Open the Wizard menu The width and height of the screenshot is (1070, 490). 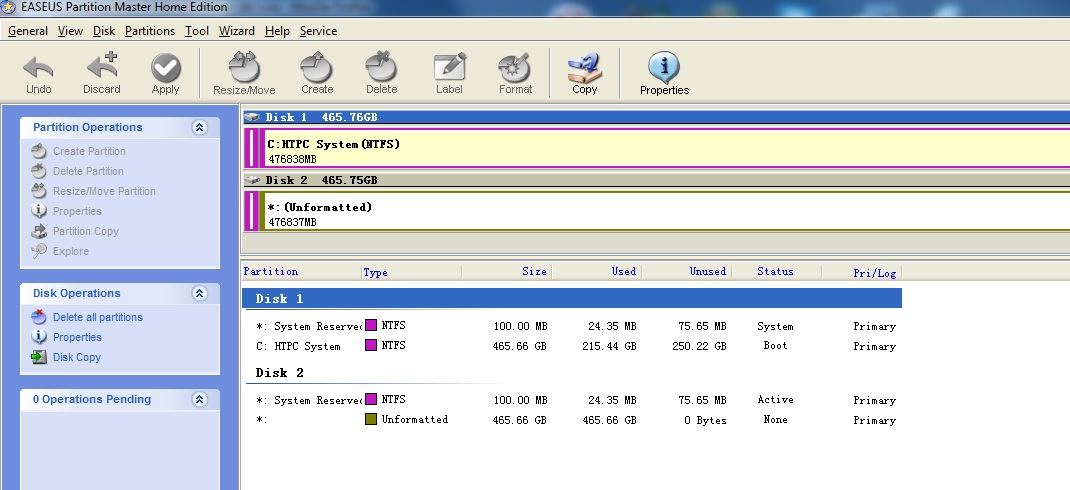click(x=237, y=31)
